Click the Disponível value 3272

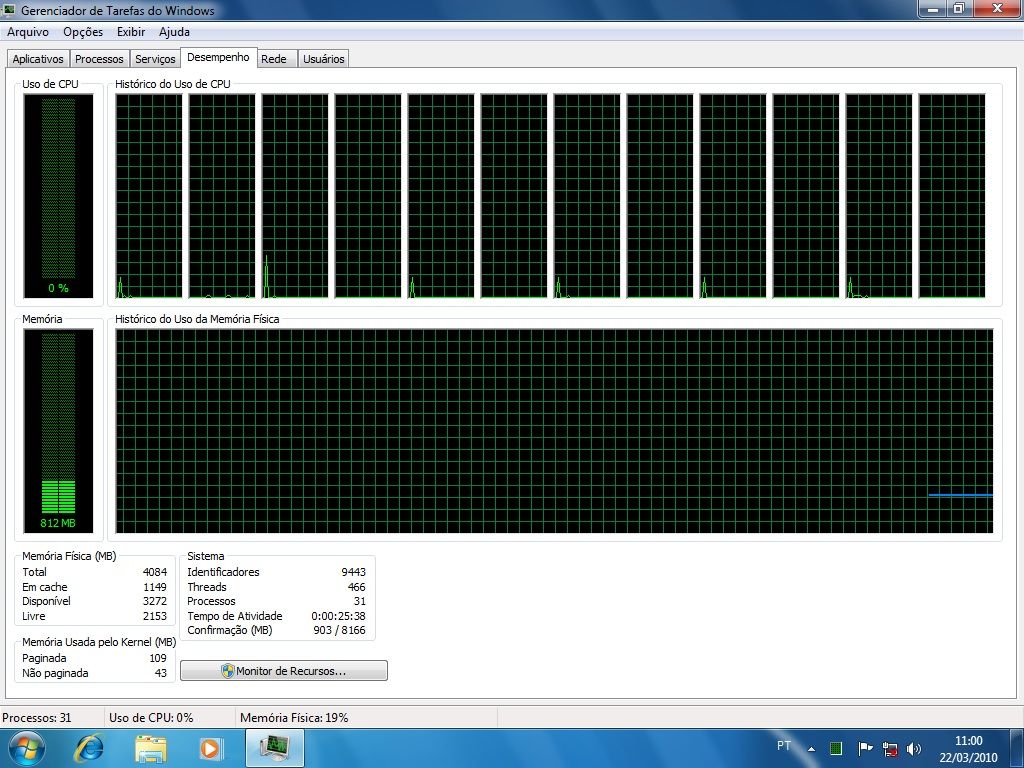(155, 601)
